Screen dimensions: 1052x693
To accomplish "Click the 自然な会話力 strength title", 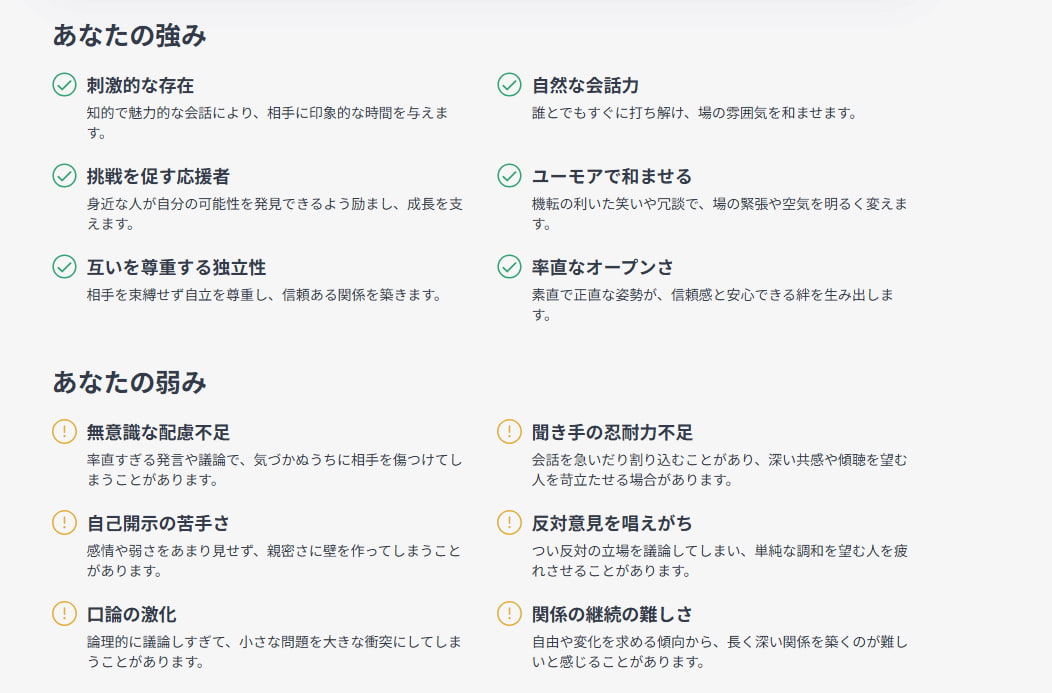I will [585, 85].
